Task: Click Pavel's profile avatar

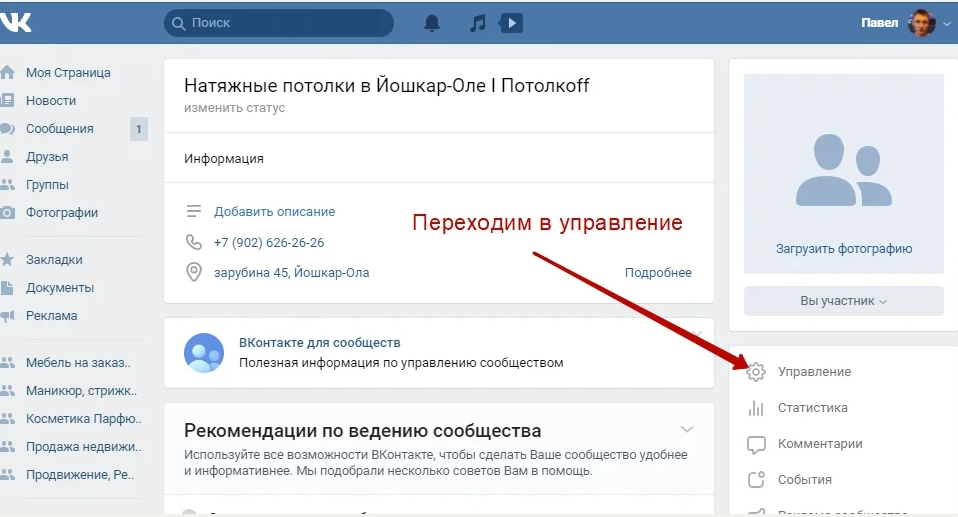Action: [922, 23]
